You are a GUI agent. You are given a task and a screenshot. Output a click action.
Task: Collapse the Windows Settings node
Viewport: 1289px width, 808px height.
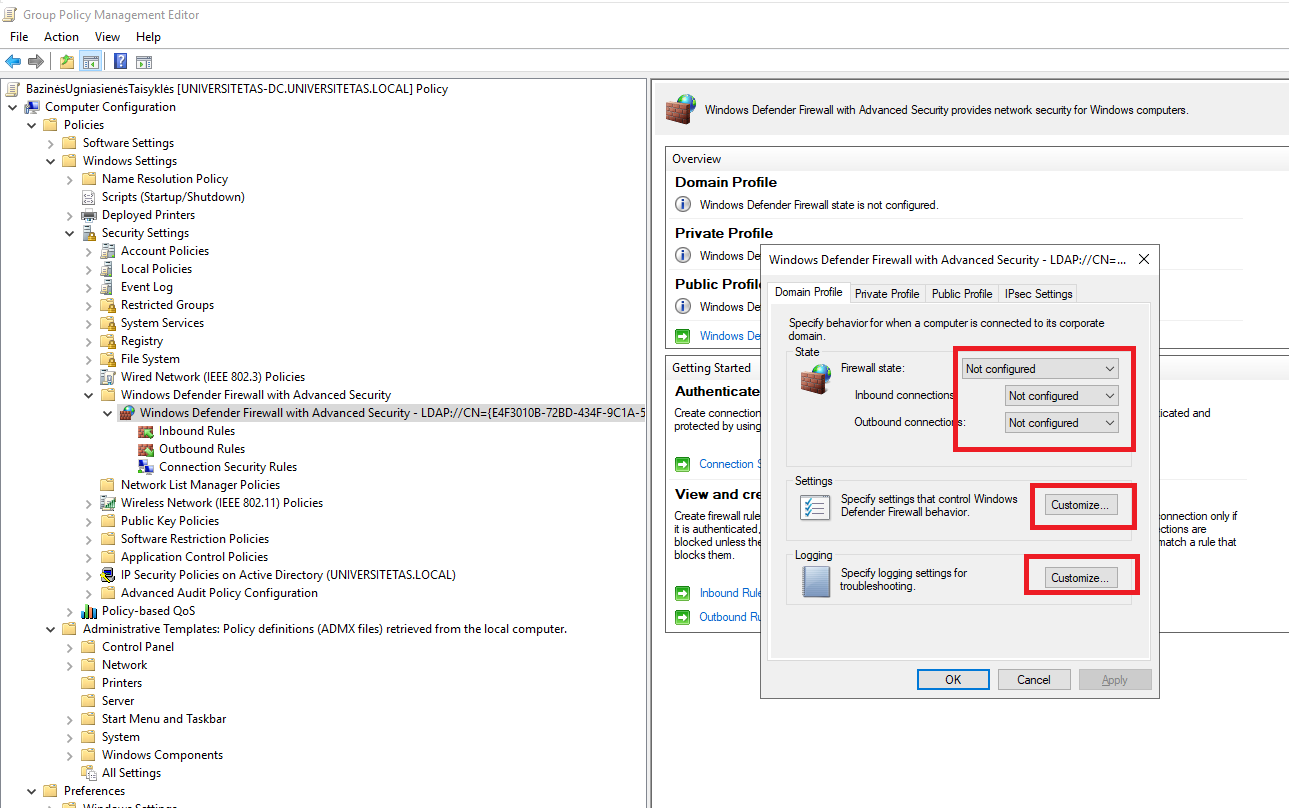[50, 161]
